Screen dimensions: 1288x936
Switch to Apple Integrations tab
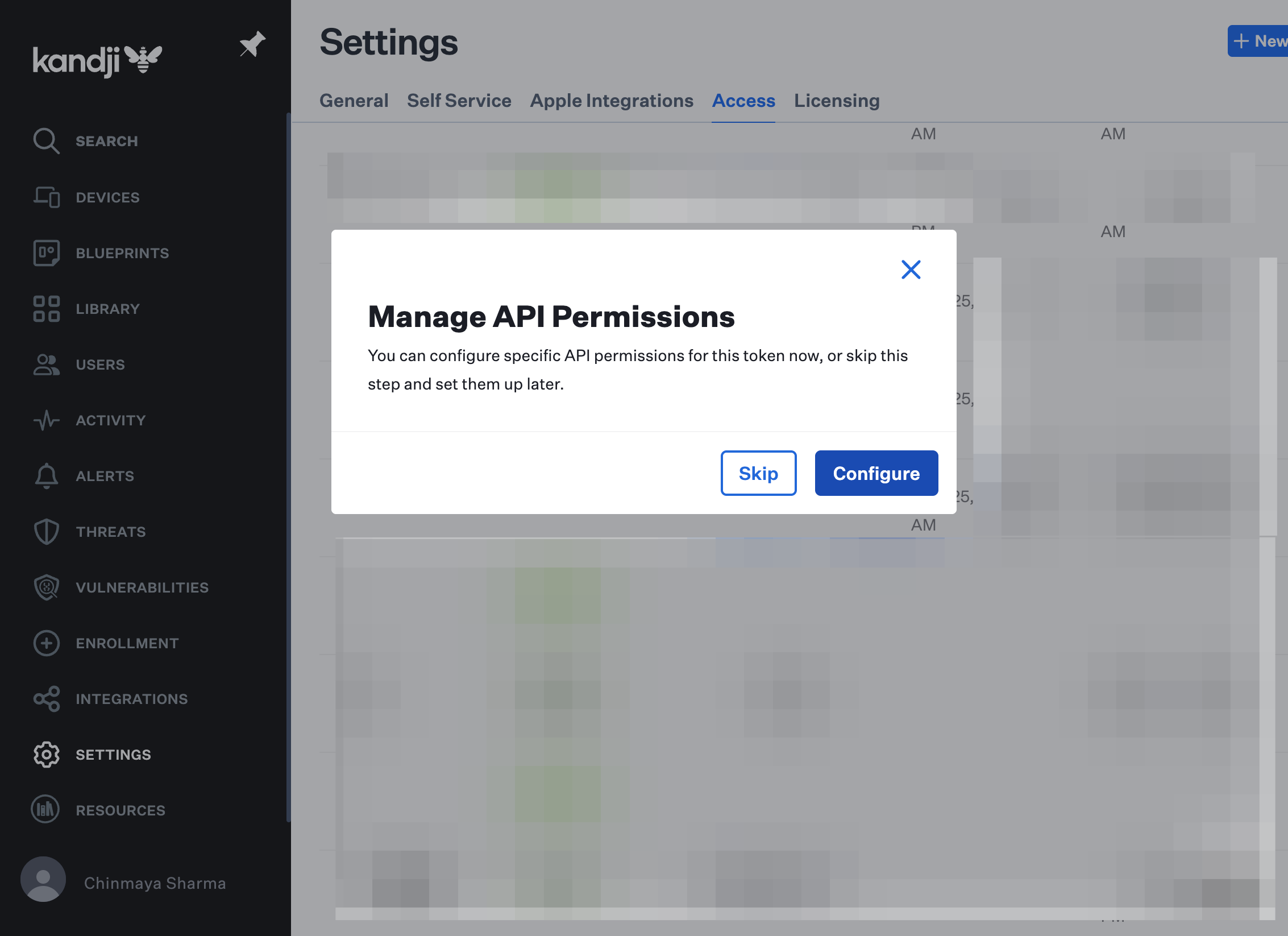pyautogui.click(x=612, y=101)
